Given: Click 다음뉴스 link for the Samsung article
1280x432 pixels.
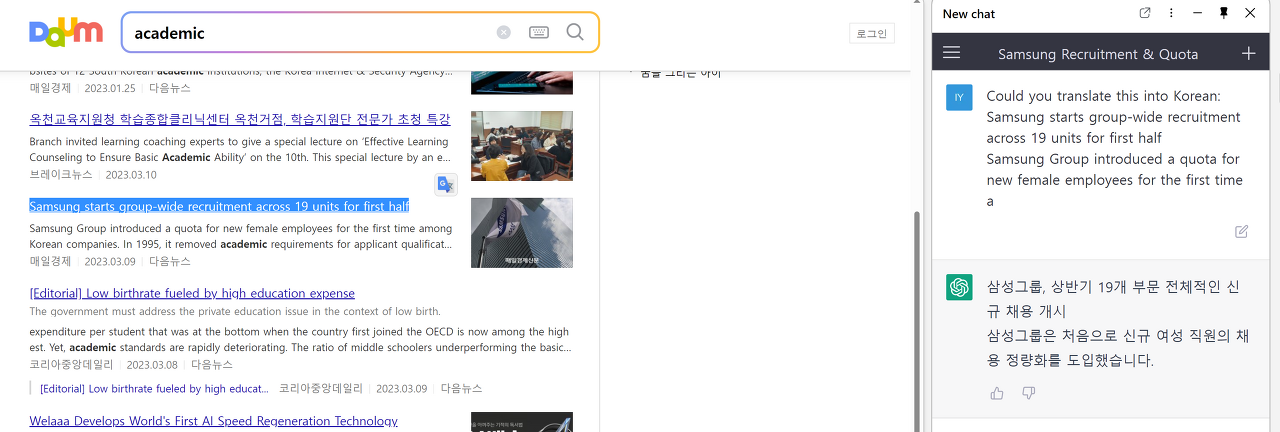Looking at the screenshot, I should coord(170,261).
